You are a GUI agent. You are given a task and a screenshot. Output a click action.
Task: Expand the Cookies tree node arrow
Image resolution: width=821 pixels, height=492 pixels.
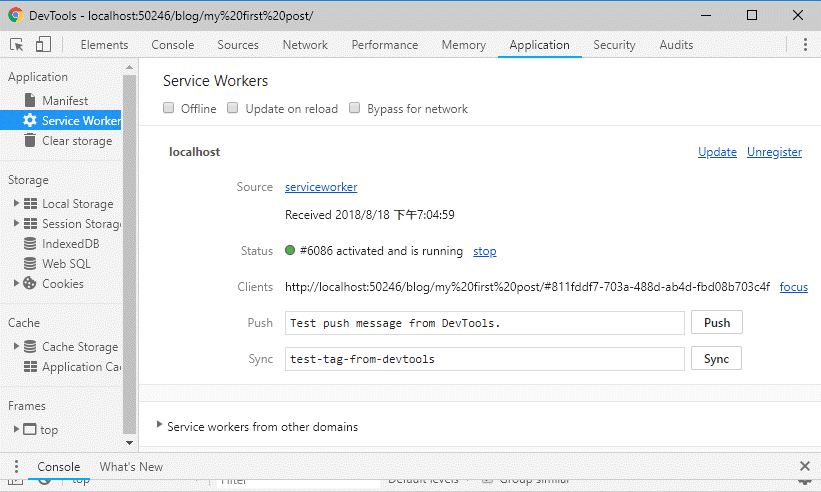[x=16, y=284]
